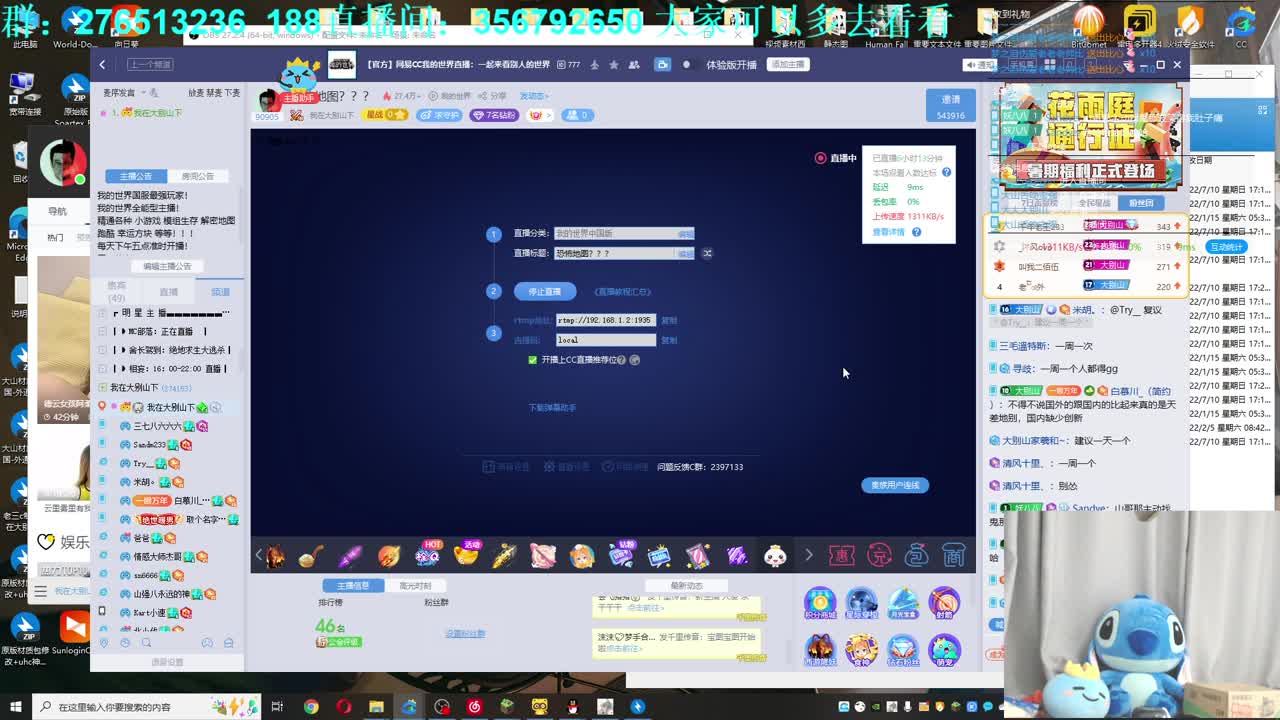Viewport: 1280px width, 720px height.
Task: Switch to the 高光时刻 tab
Action: (415, 586)
